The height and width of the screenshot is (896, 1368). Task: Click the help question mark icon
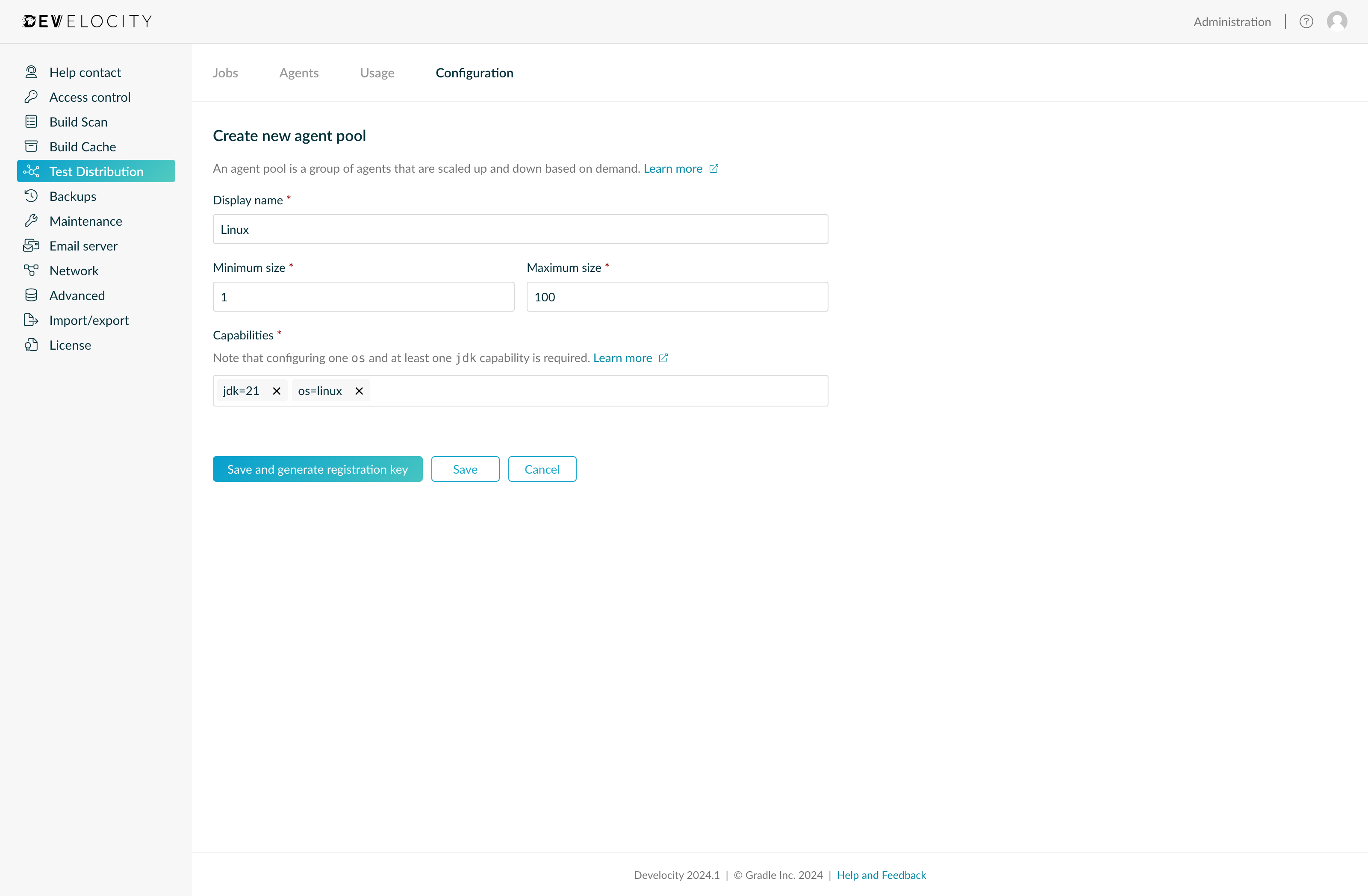pos(1306,21)
